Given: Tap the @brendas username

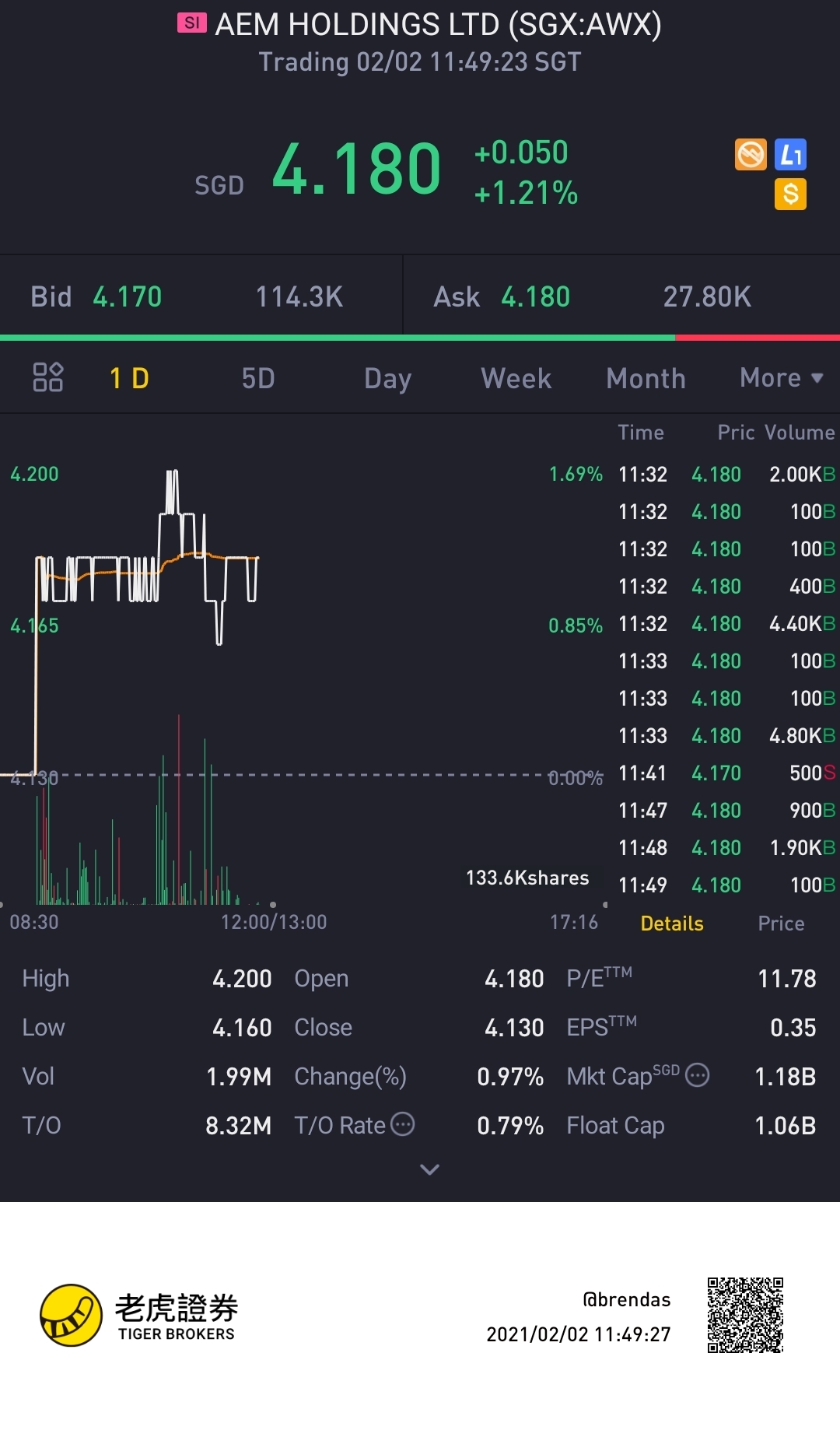Looking at the screenshot, I should point(627,1299).
